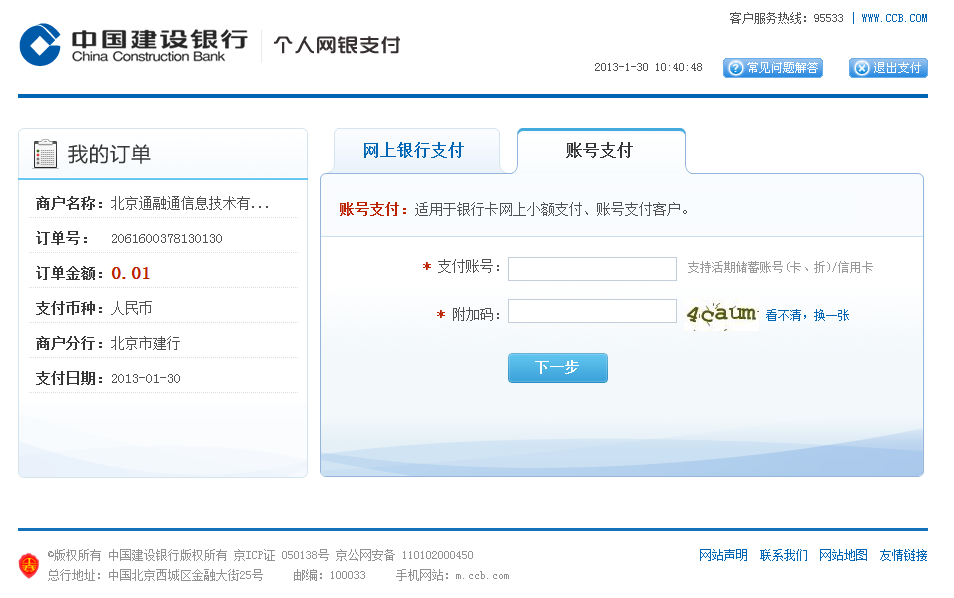Screen dimensions: 954x598
Task: Click merchant name 北京通融通信息技术有...
Action: click(x=190, y=203)
